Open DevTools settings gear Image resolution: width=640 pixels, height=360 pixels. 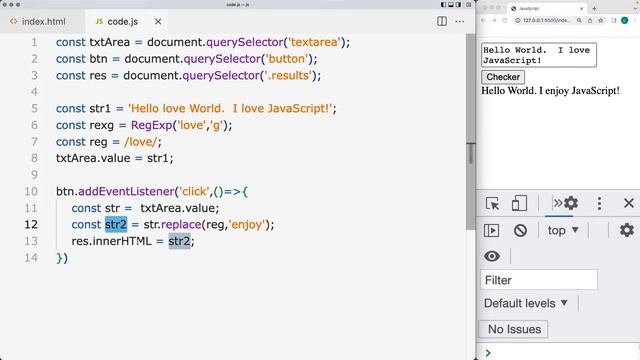[x=571, y=203]
